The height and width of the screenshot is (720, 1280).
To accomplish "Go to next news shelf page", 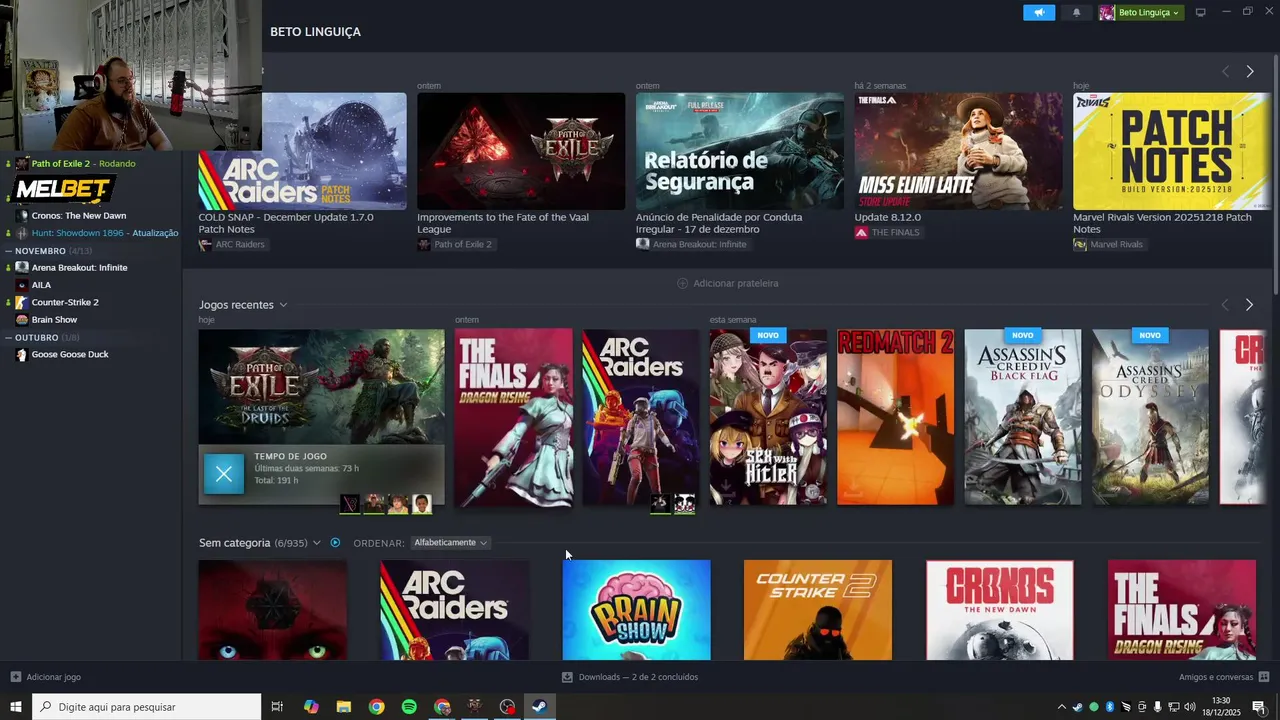I will click(x=1249, y=71).
